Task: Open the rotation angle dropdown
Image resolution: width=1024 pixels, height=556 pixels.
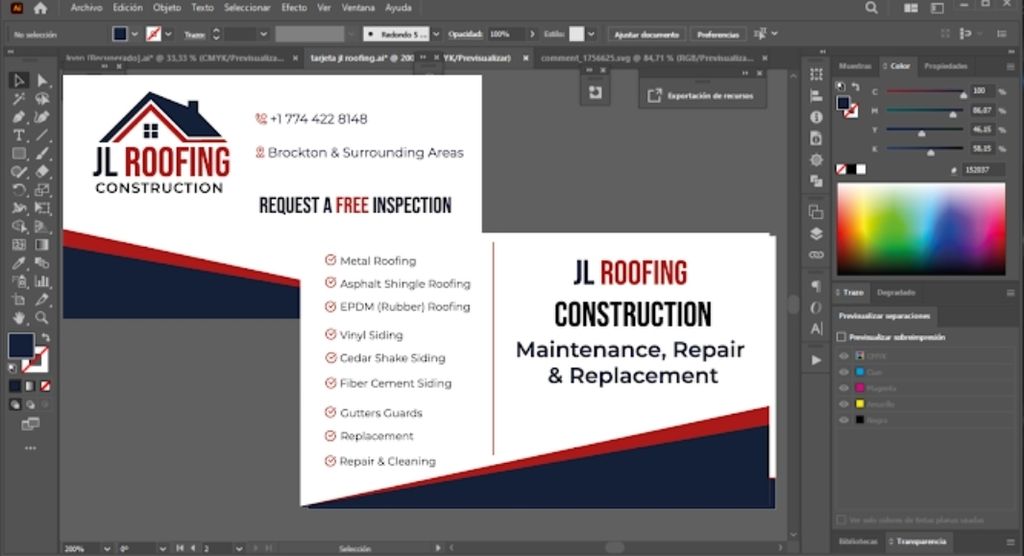Action: click(162, 549)
